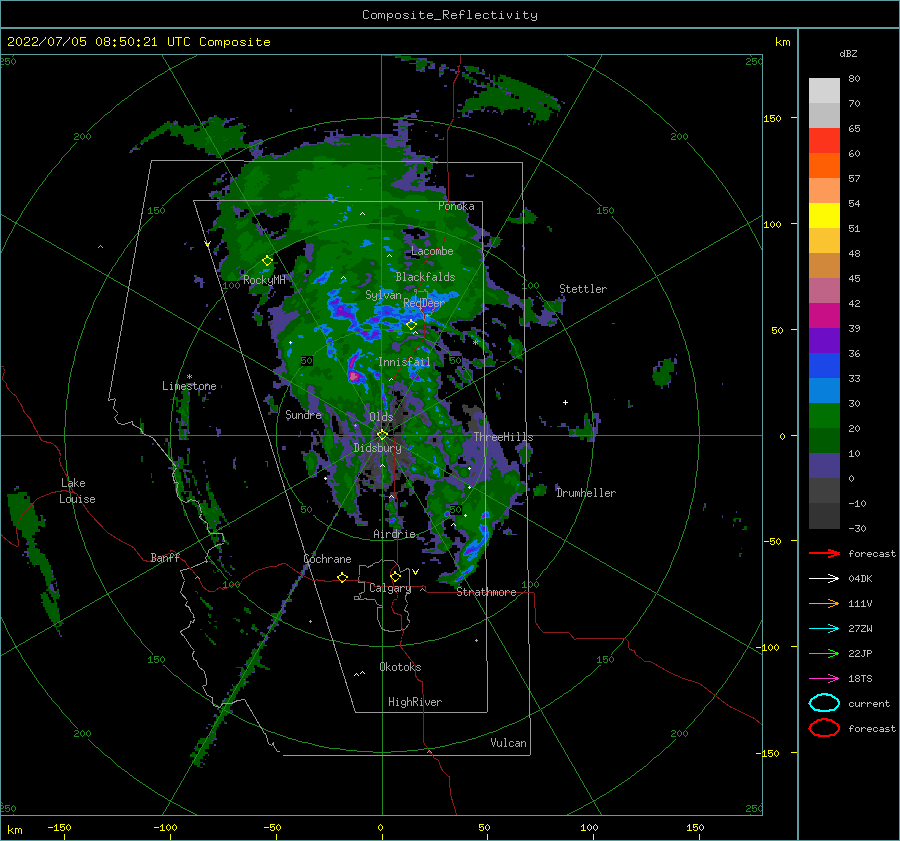Click the Airdrie town label
The image size is (900, 841).
click(x=394, y=534)
